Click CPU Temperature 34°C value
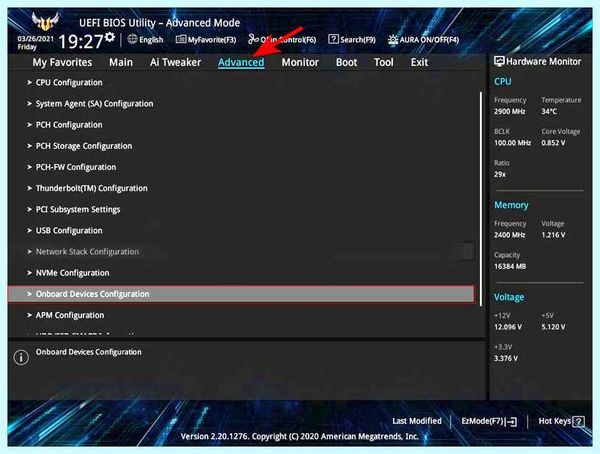The image size is (600, 454). pos(549,111)
